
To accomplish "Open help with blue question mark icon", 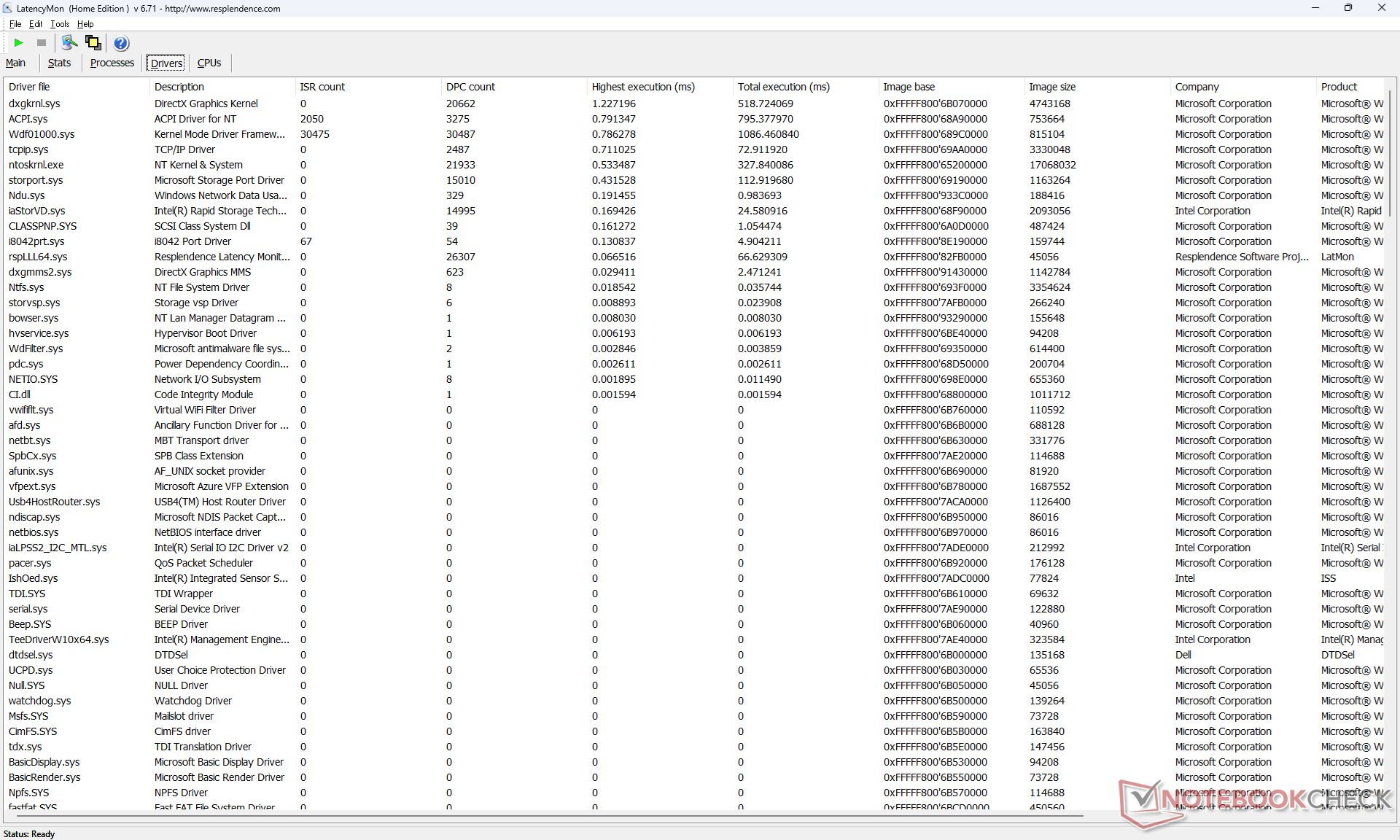I will pos(121,43).
